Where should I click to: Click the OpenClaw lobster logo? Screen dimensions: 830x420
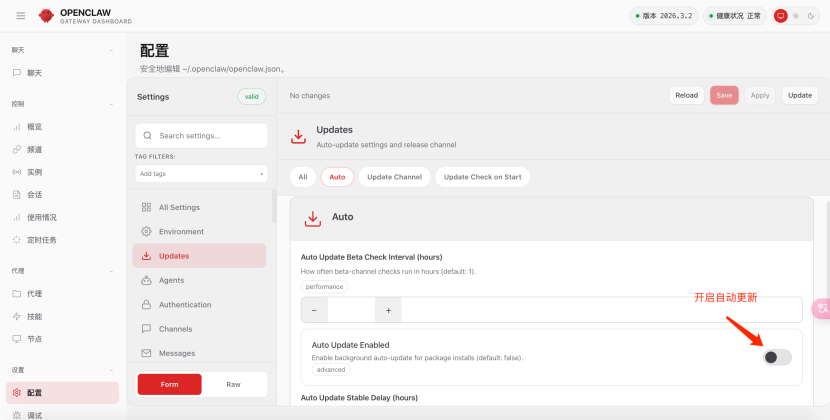coord(46,16)
